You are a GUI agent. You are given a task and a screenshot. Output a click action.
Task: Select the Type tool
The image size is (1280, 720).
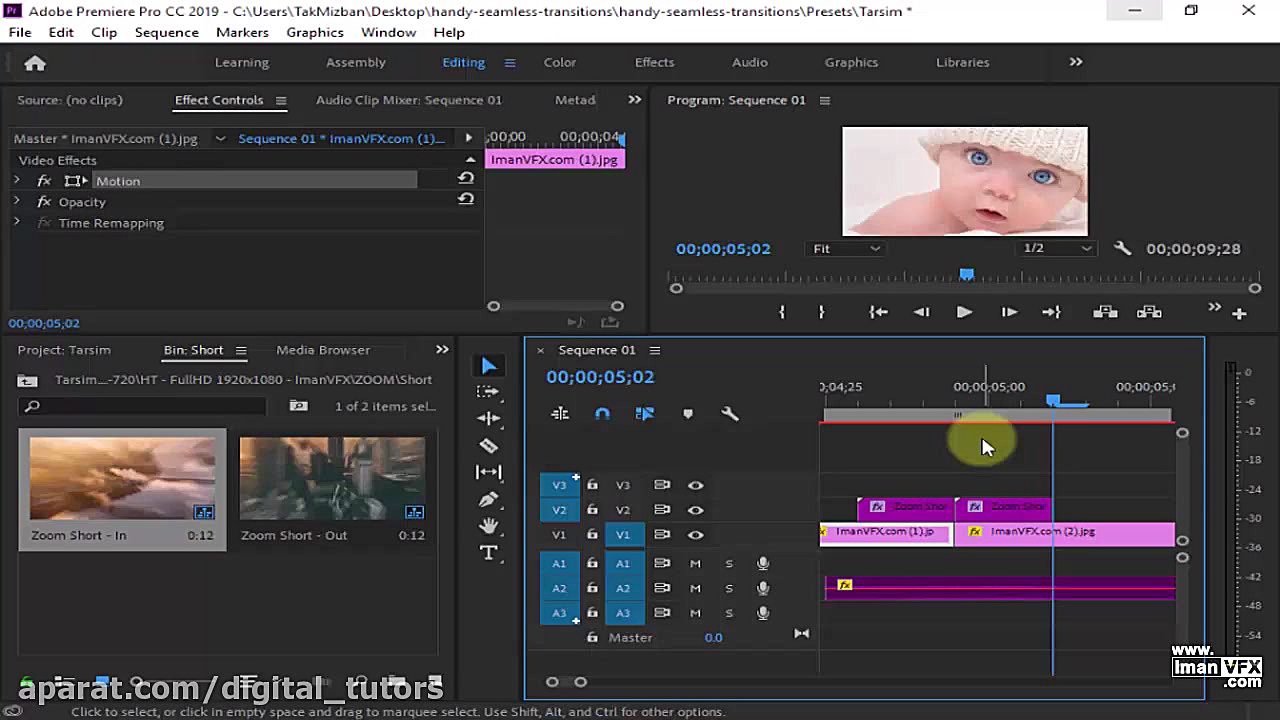[x=489, y=552]
